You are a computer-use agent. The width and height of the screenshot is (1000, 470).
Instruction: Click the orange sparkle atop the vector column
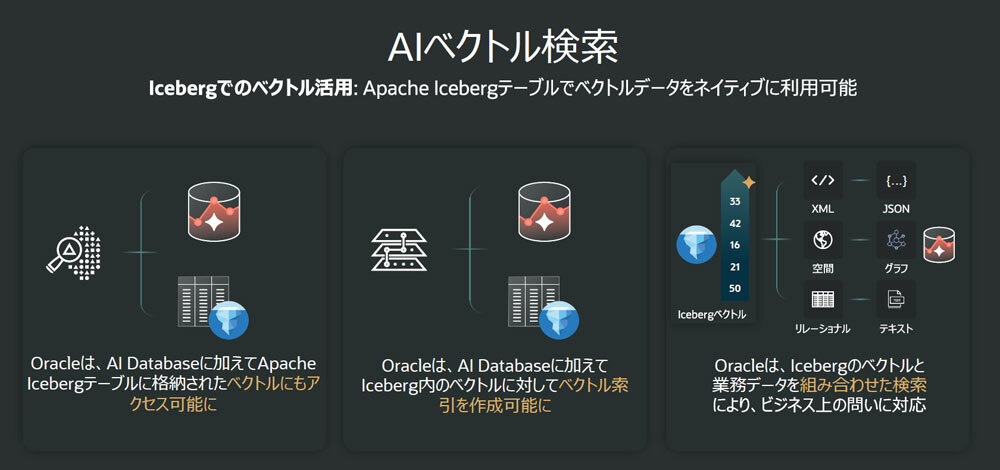tap(749, 183)
